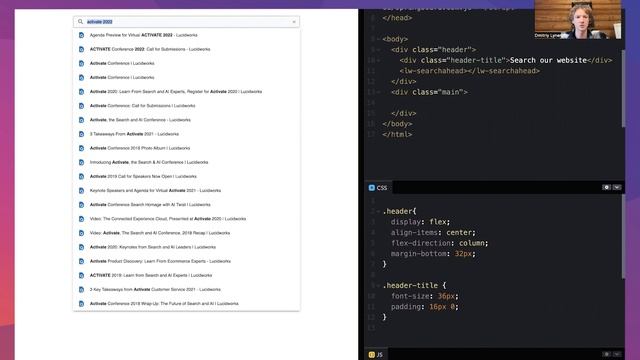
Task: Click the presenter webcam thumbnail
Action: coord(578,19)
